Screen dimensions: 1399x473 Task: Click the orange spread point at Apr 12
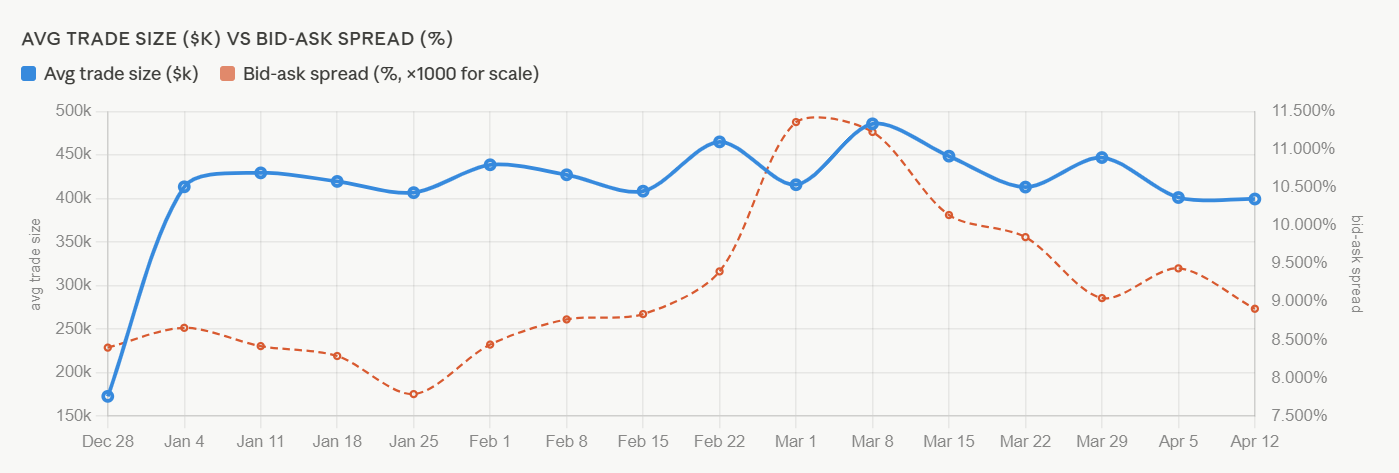[1255, 308]
